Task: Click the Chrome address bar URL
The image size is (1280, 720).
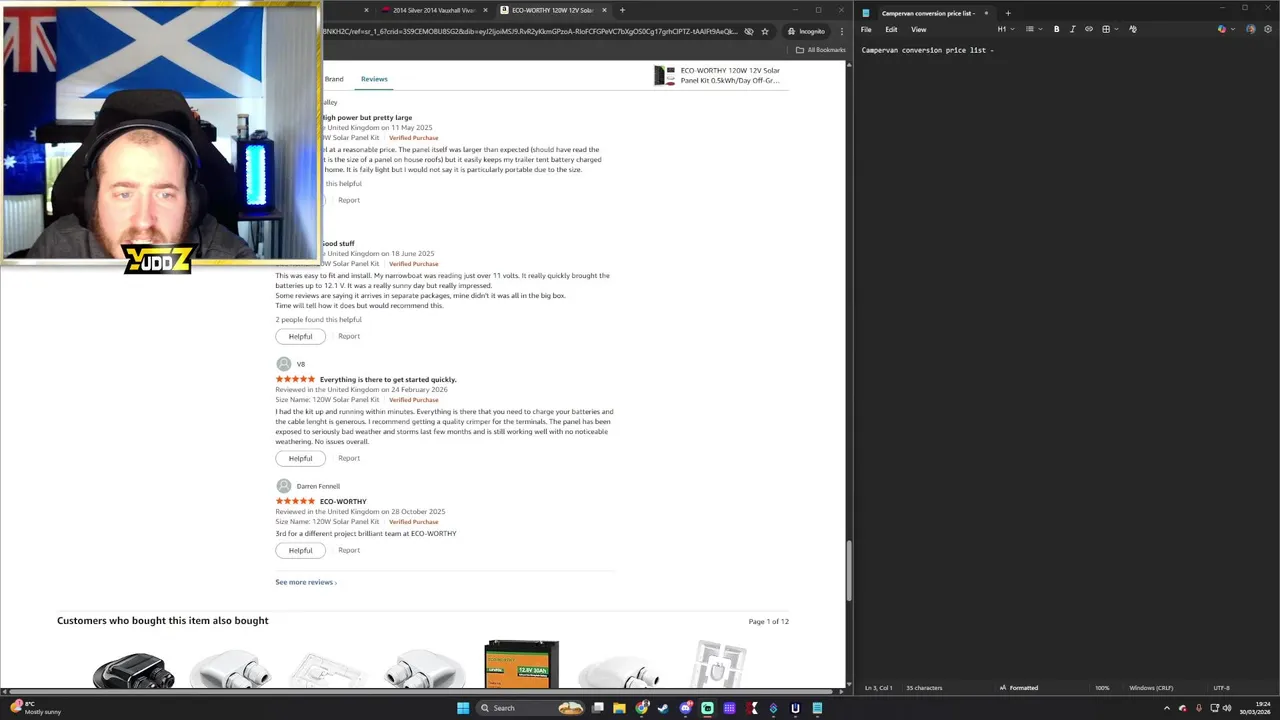Action: point(530,31)
